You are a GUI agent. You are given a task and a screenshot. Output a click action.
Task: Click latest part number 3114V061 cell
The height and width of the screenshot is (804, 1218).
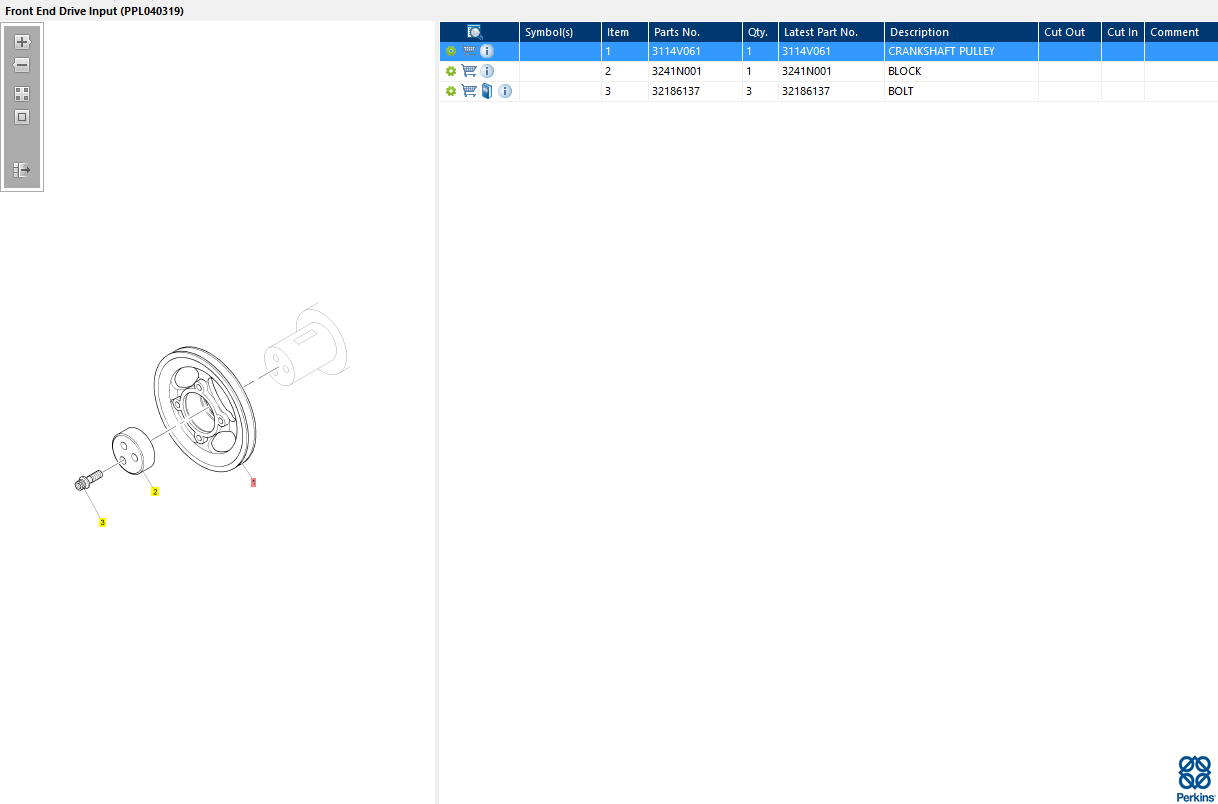coord(831,51)
